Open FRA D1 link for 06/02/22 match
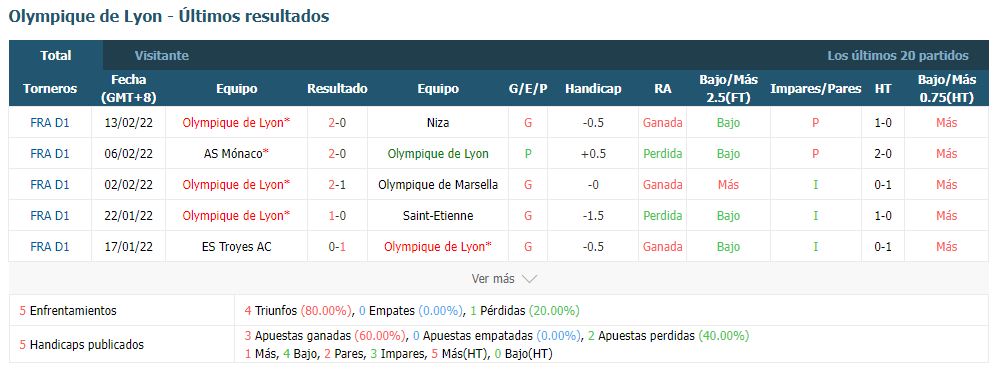Screen dimensions: 998x370 (50, 153)
